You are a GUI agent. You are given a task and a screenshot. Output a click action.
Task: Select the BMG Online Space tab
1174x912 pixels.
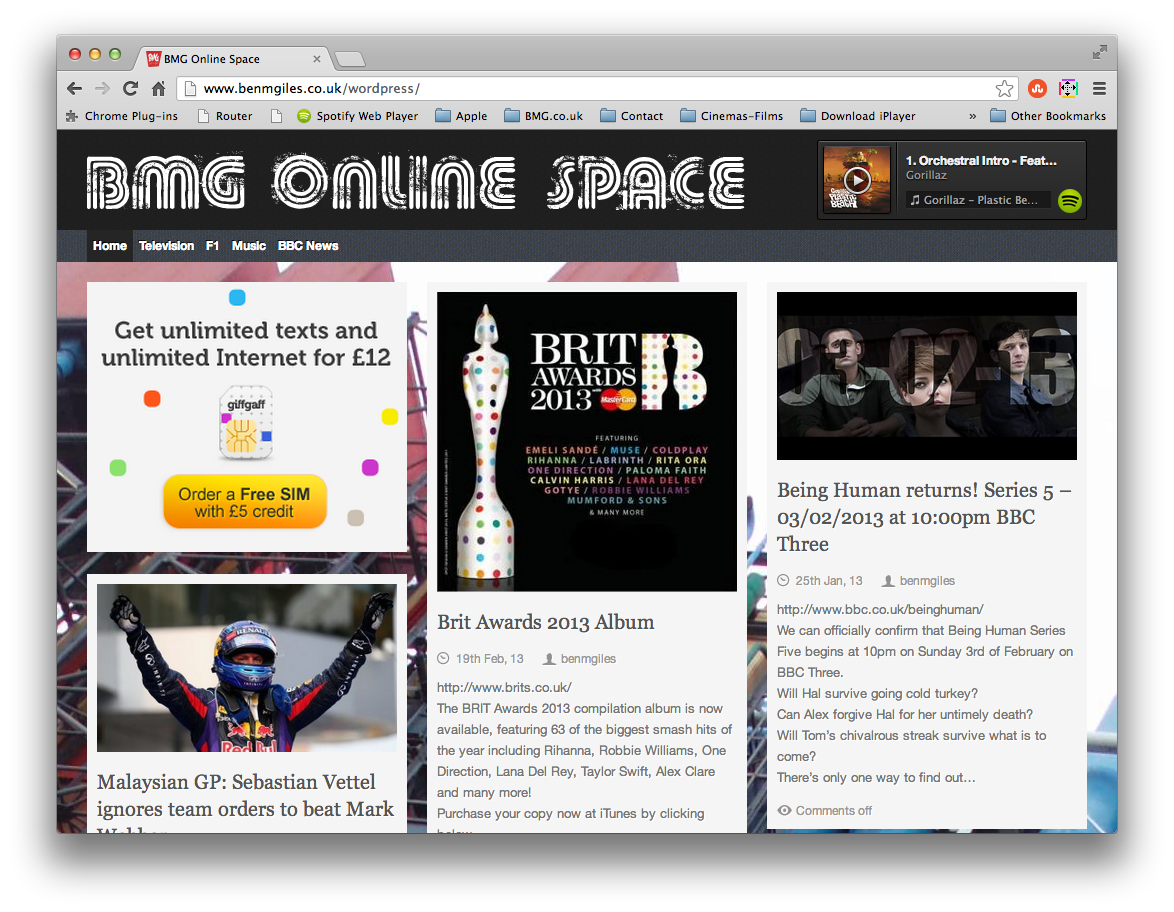coord(232,58)
